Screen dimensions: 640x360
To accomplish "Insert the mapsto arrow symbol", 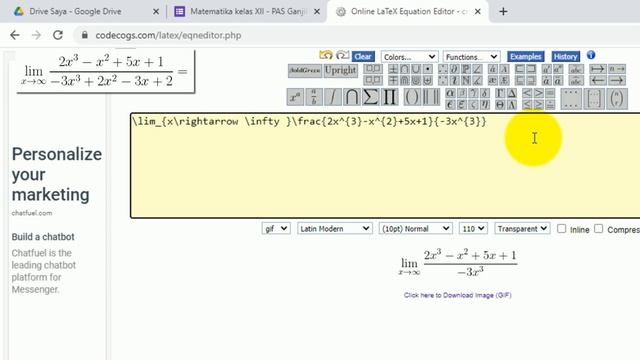I will 598,69.
